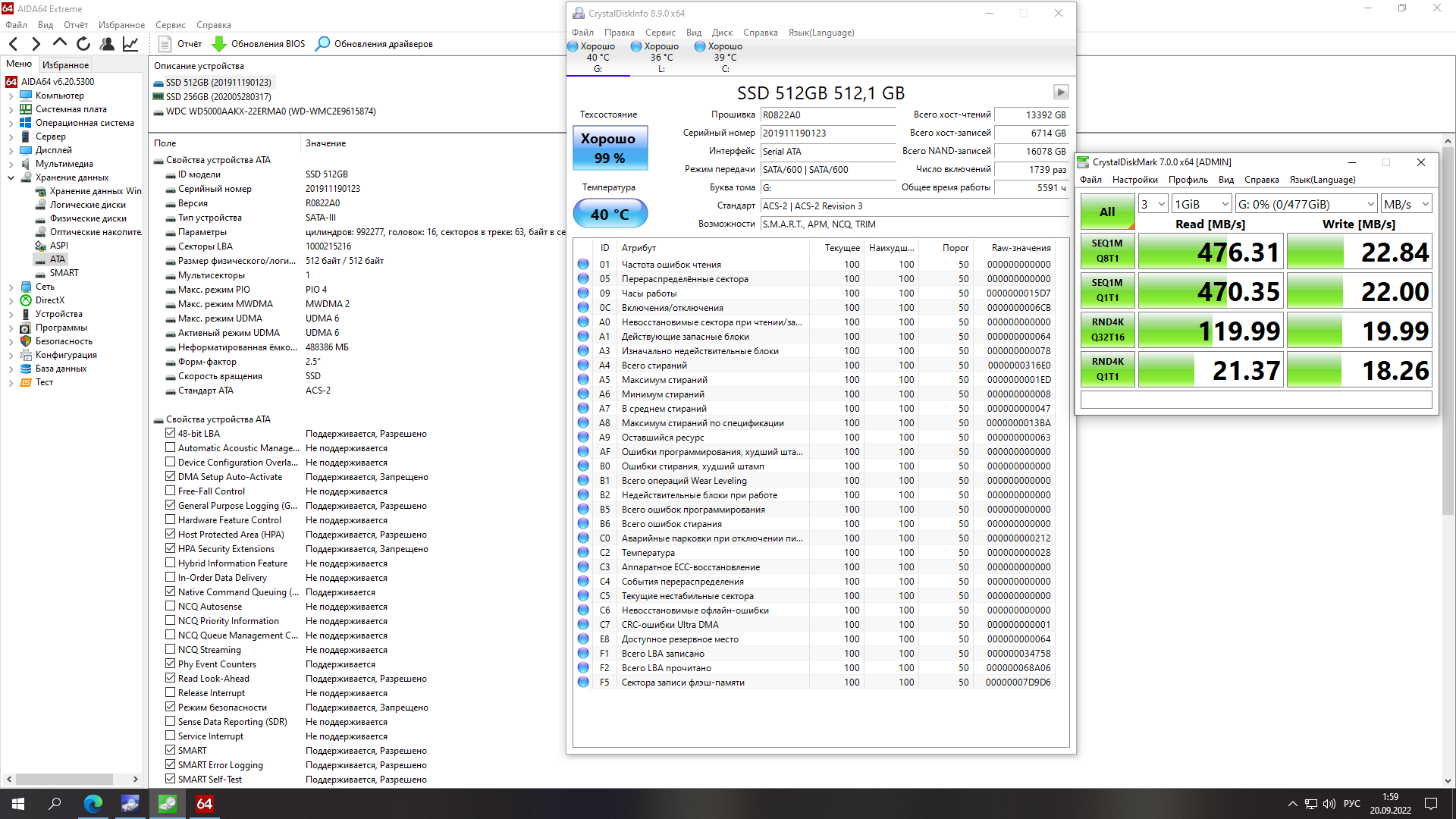Click the BIOS updates green arrow icon
This screenshot has height=819, width=1456.
point(219,44)
